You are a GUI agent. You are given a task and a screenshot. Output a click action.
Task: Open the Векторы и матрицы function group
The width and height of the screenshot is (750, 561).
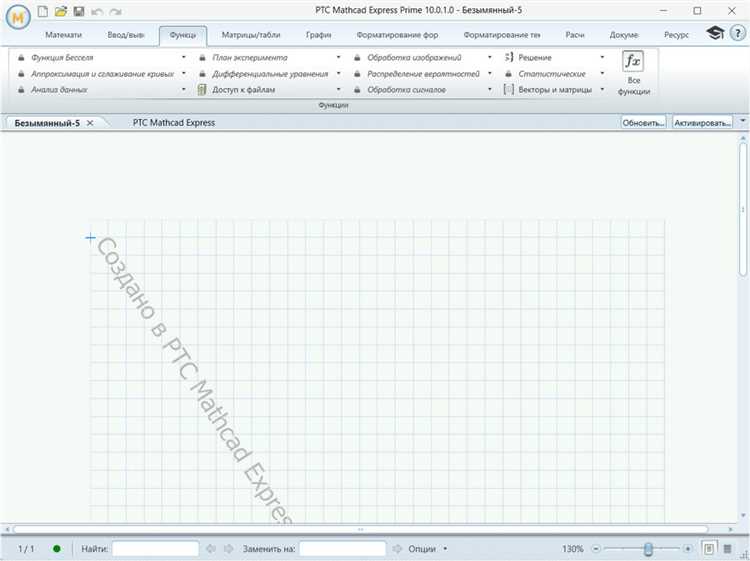[x=553, y=89]
